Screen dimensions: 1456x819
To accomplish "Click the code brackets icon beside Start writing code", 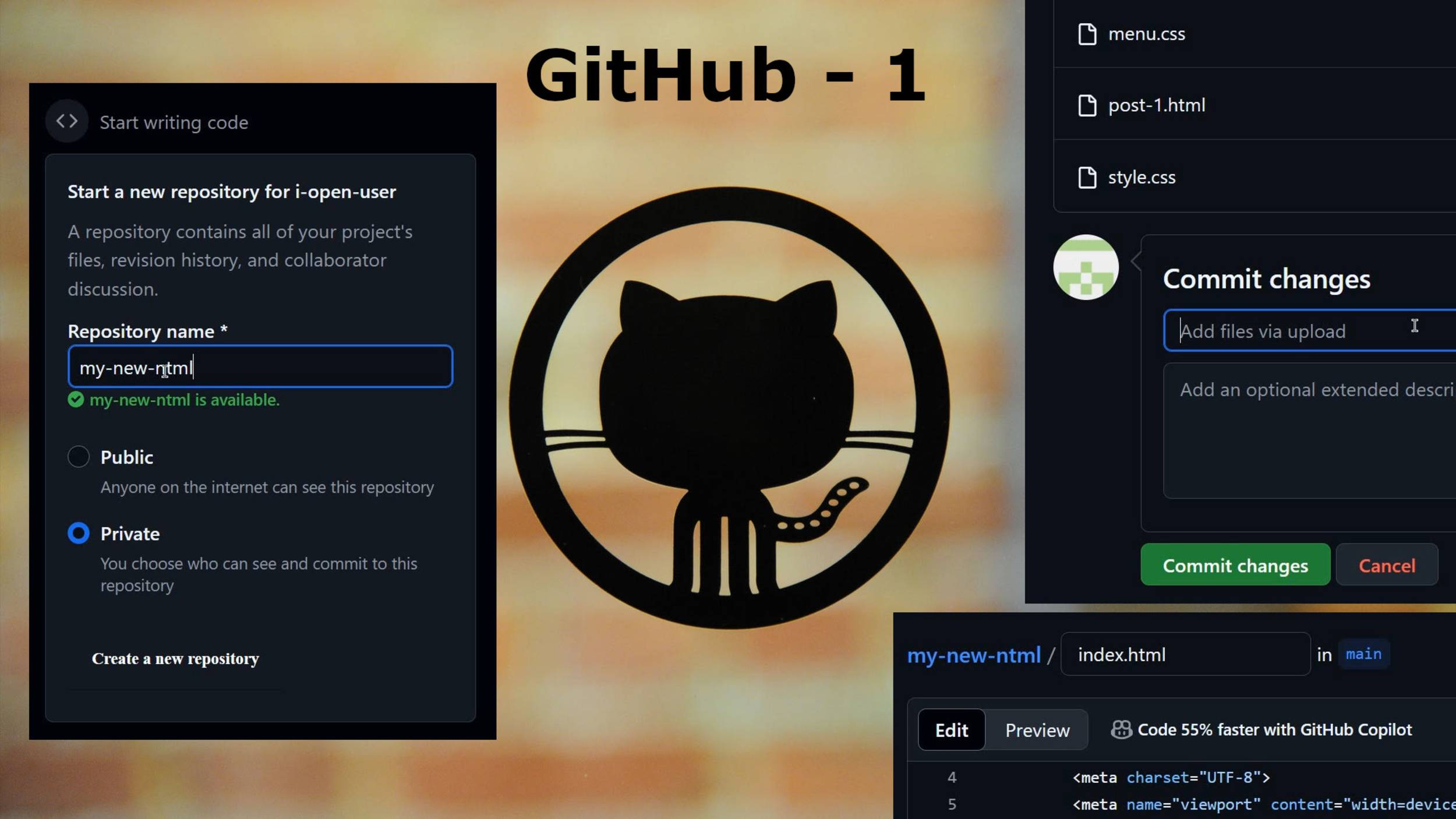I will 67,121.
